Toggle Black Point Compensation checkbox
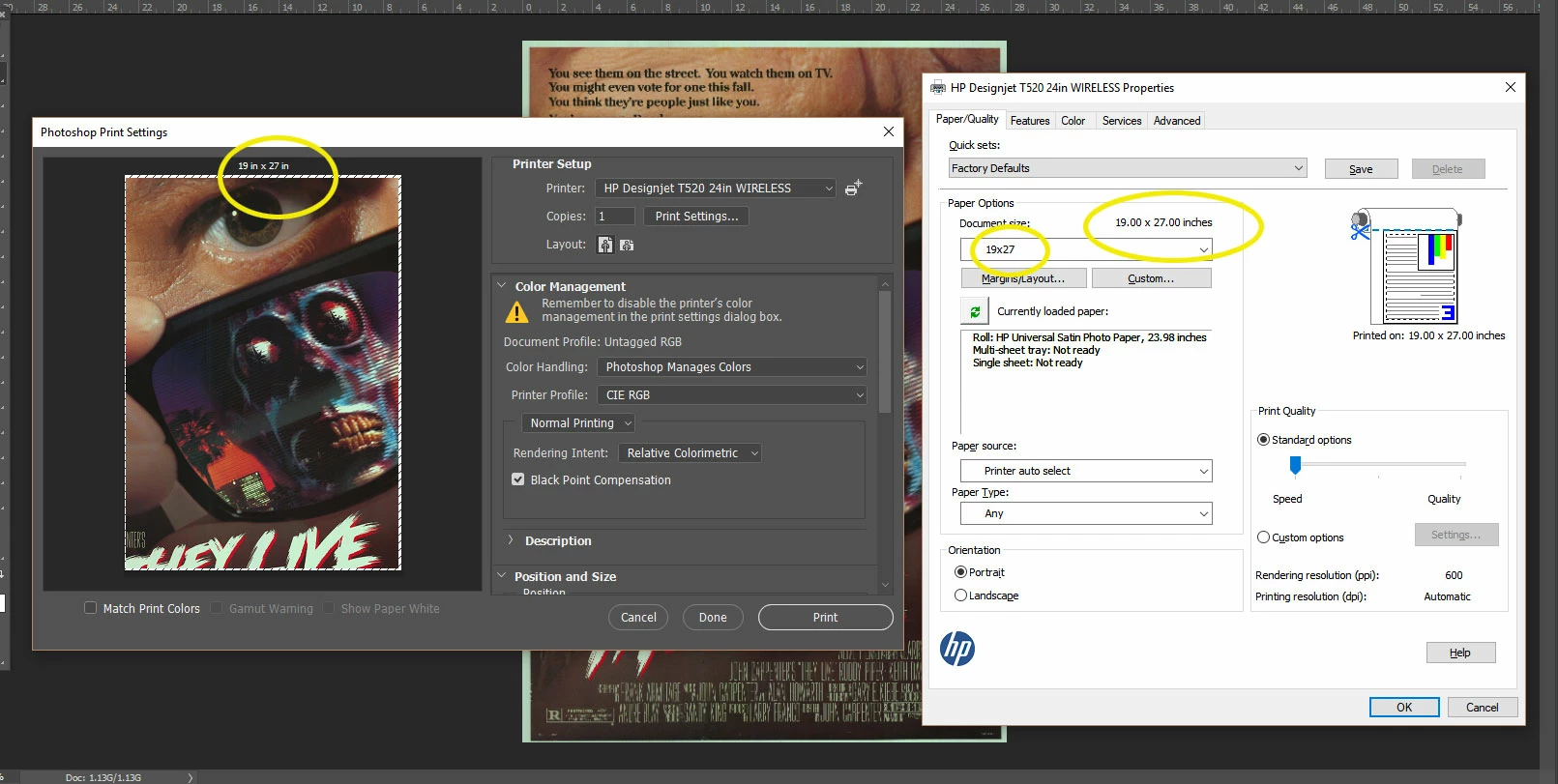The height and width of the screenshot is (784, 1558). [518, 479]
